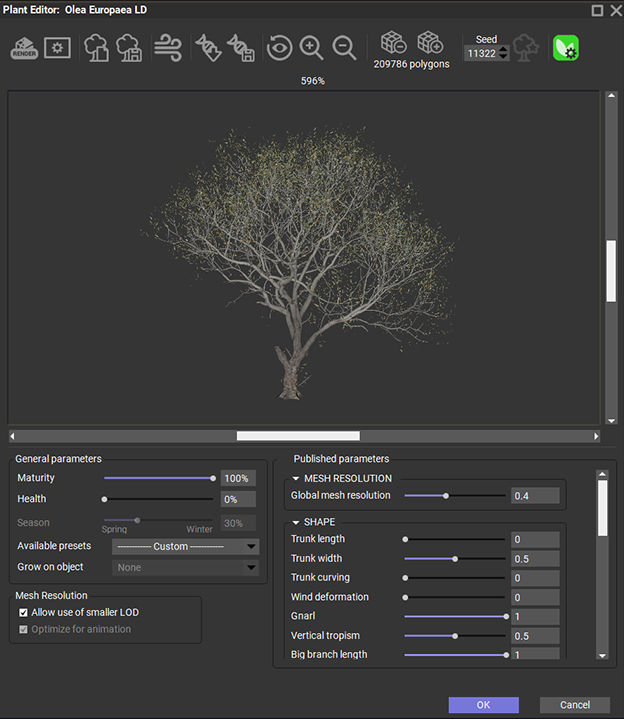Click the Render preview icon
This screenshot has height=719, width=624.
point(24,48)
